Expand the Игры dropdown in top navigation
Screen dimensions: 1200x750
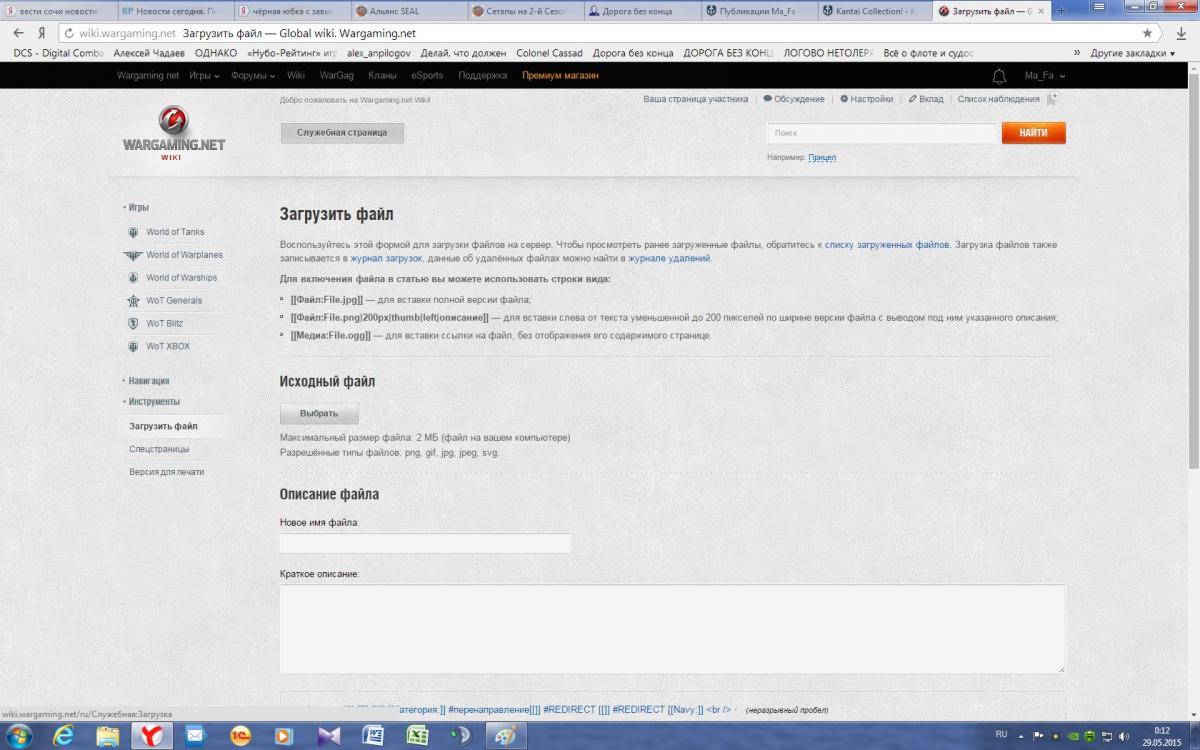pyautogui.click(x=204, y=76)
